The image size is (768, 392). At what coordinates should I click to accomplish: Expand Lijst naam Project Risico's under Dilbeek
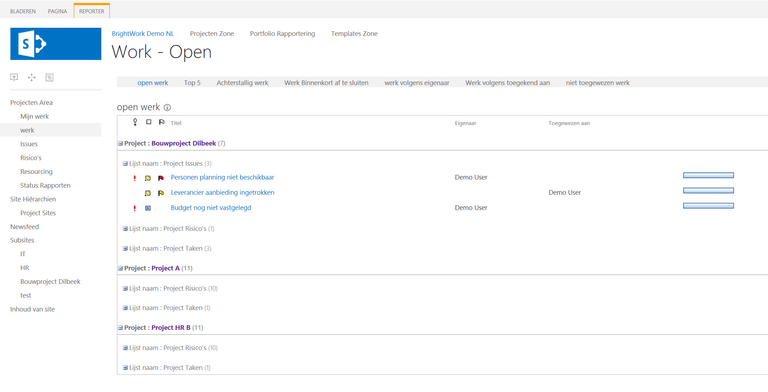pyautogui.click(x=125, y=229)
